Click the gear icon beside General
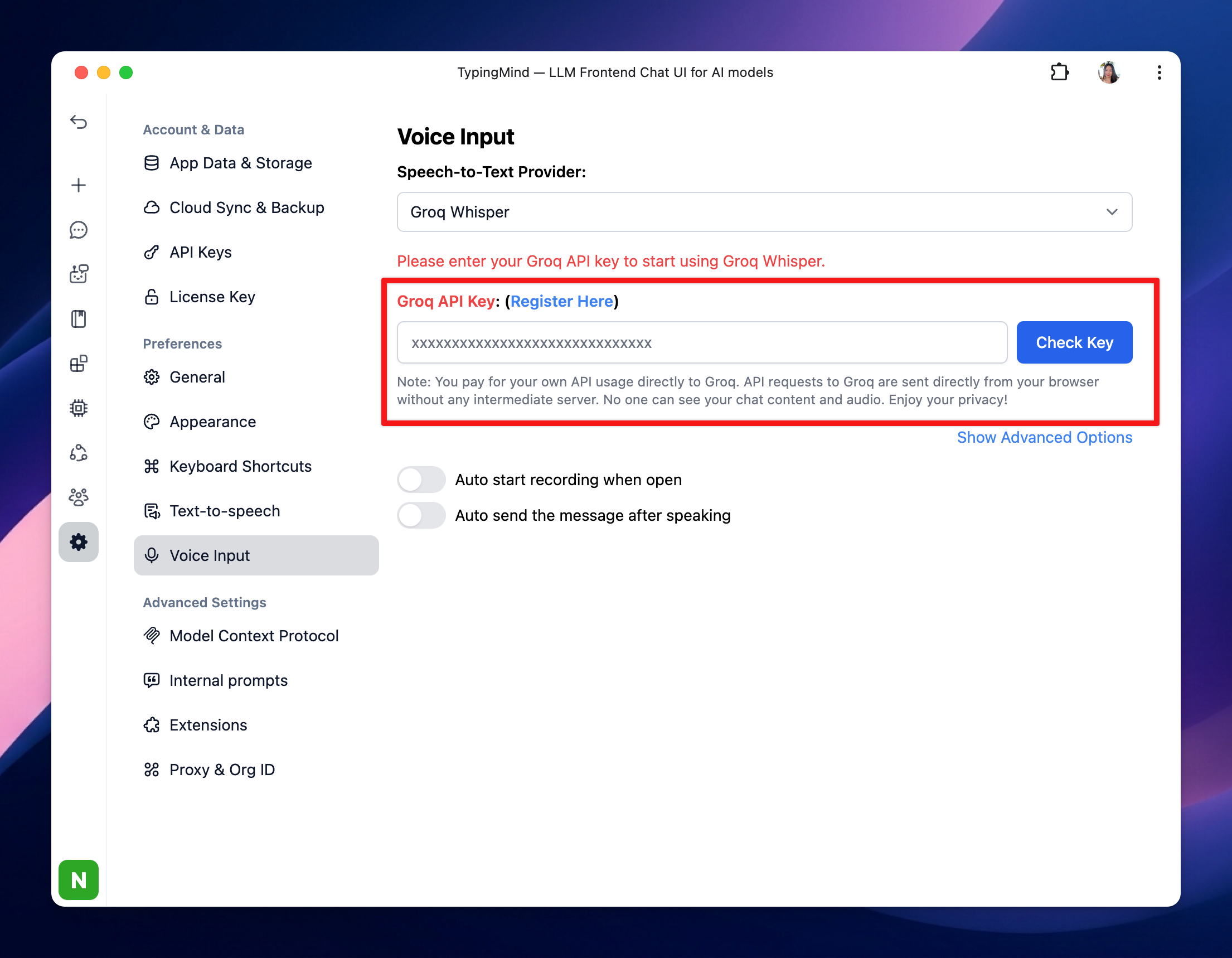The image size is (1232, 958). 152,377
